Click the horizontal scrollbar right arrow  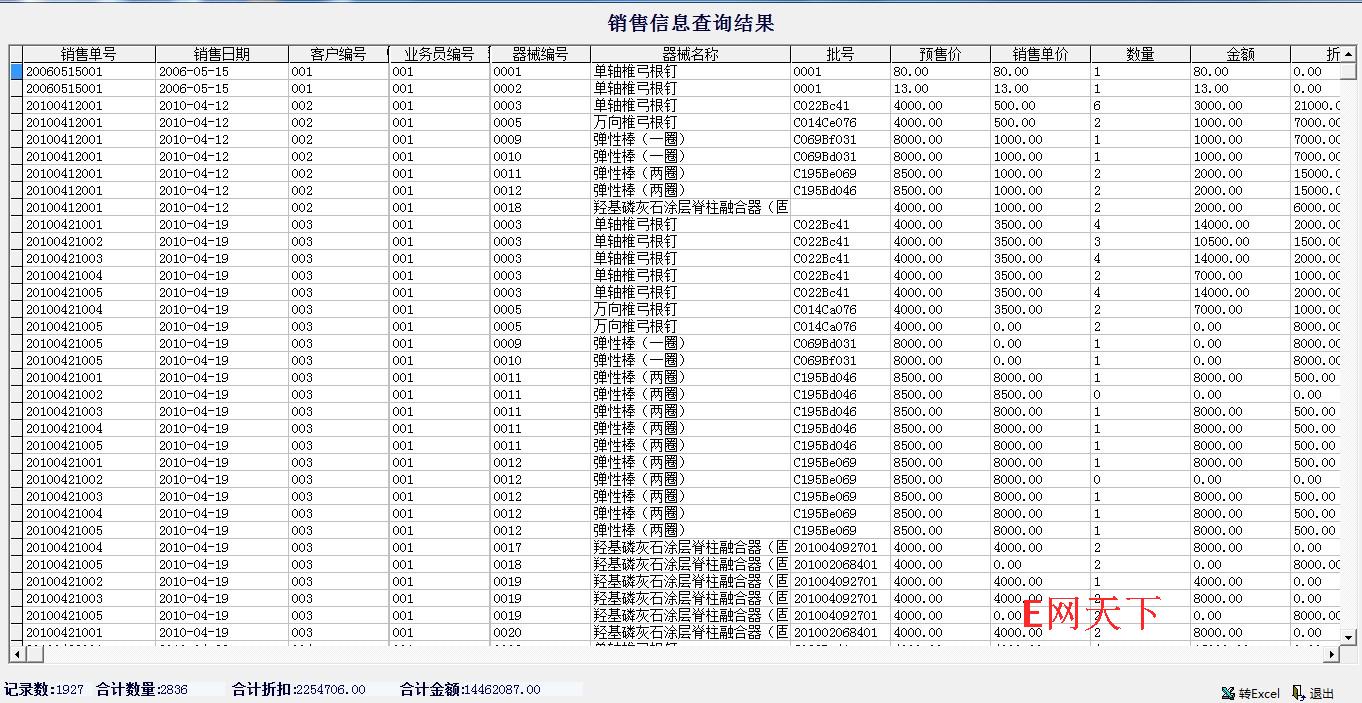[1332, 654]
